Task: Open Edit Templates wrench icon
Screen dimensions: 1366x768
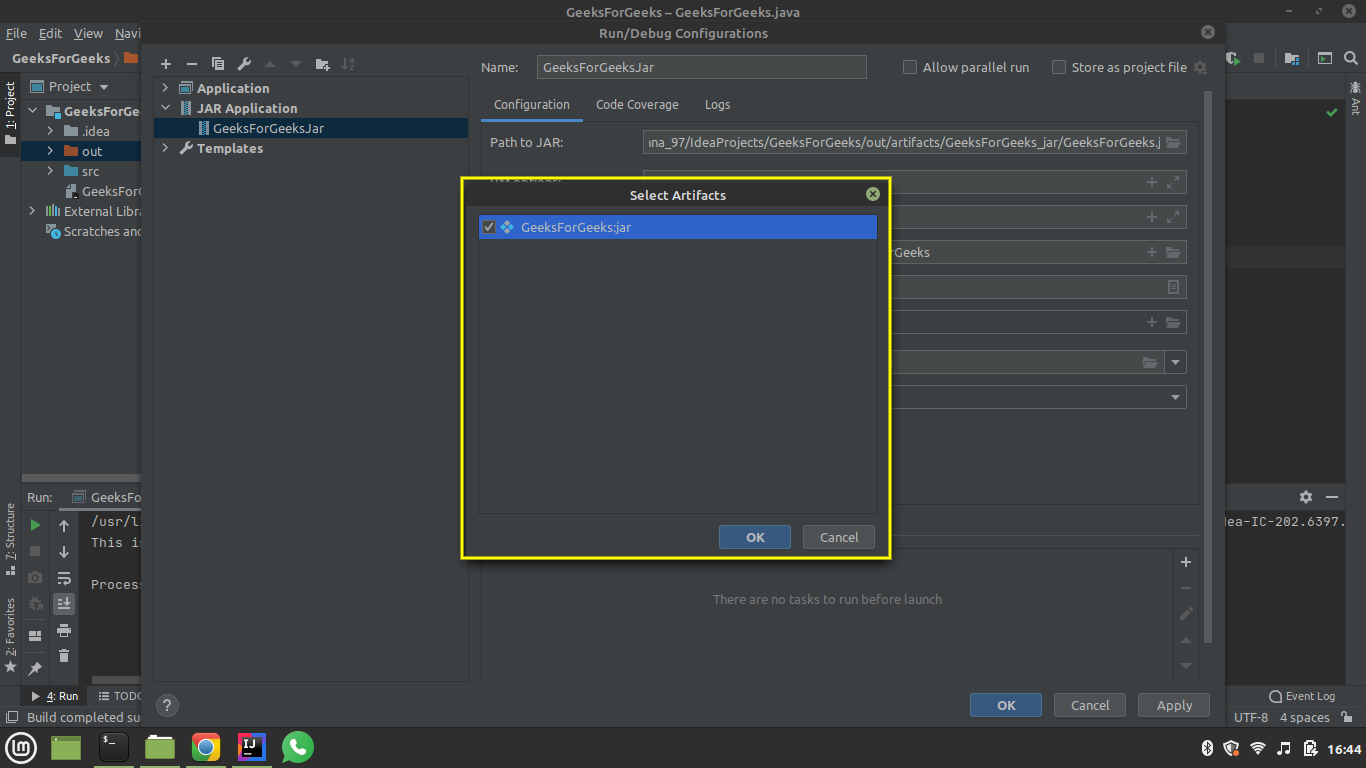Action: point(244,64)
